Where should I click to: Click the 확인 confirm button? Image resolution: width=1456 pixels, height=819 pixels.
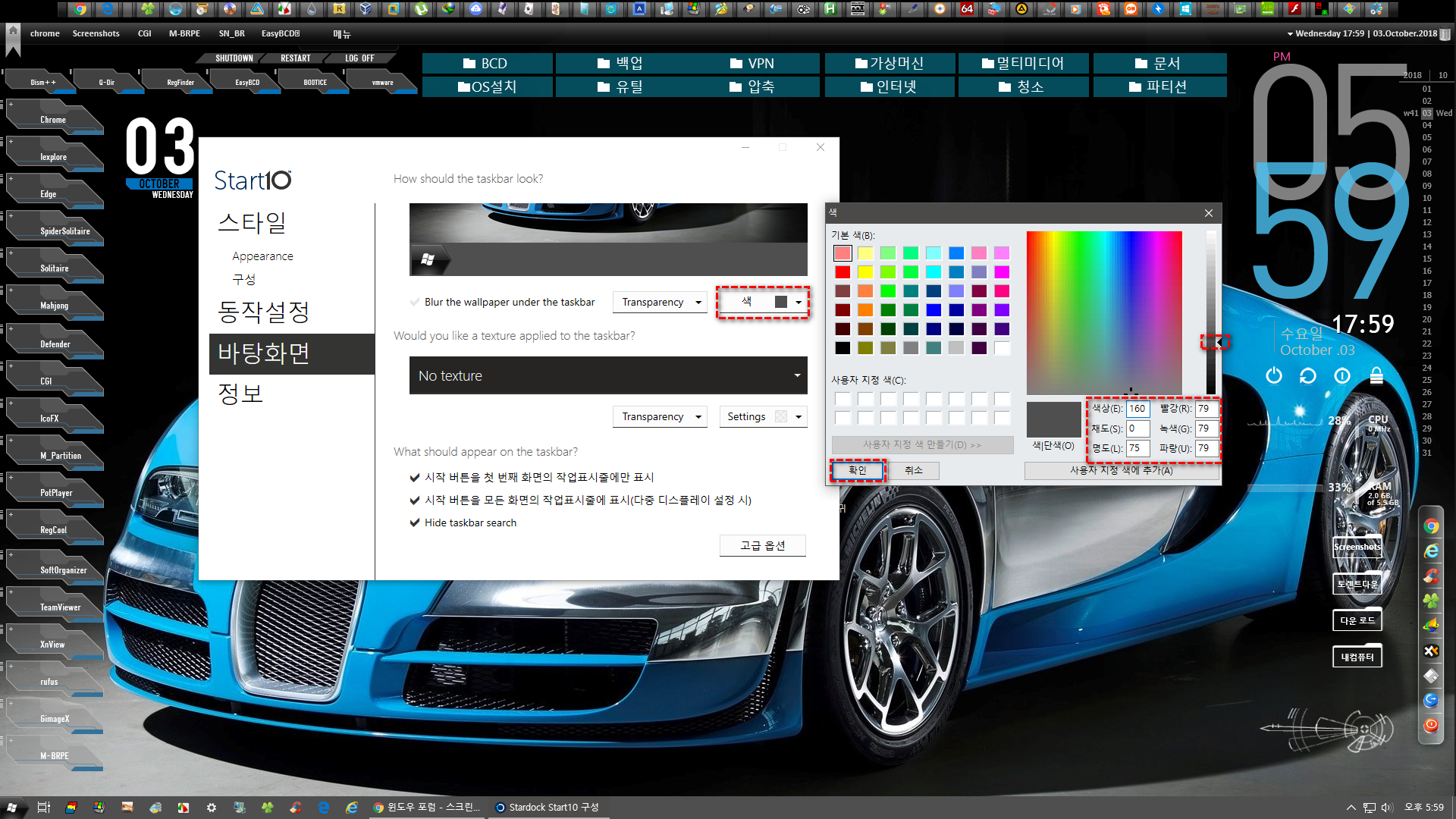click(857, 470)
